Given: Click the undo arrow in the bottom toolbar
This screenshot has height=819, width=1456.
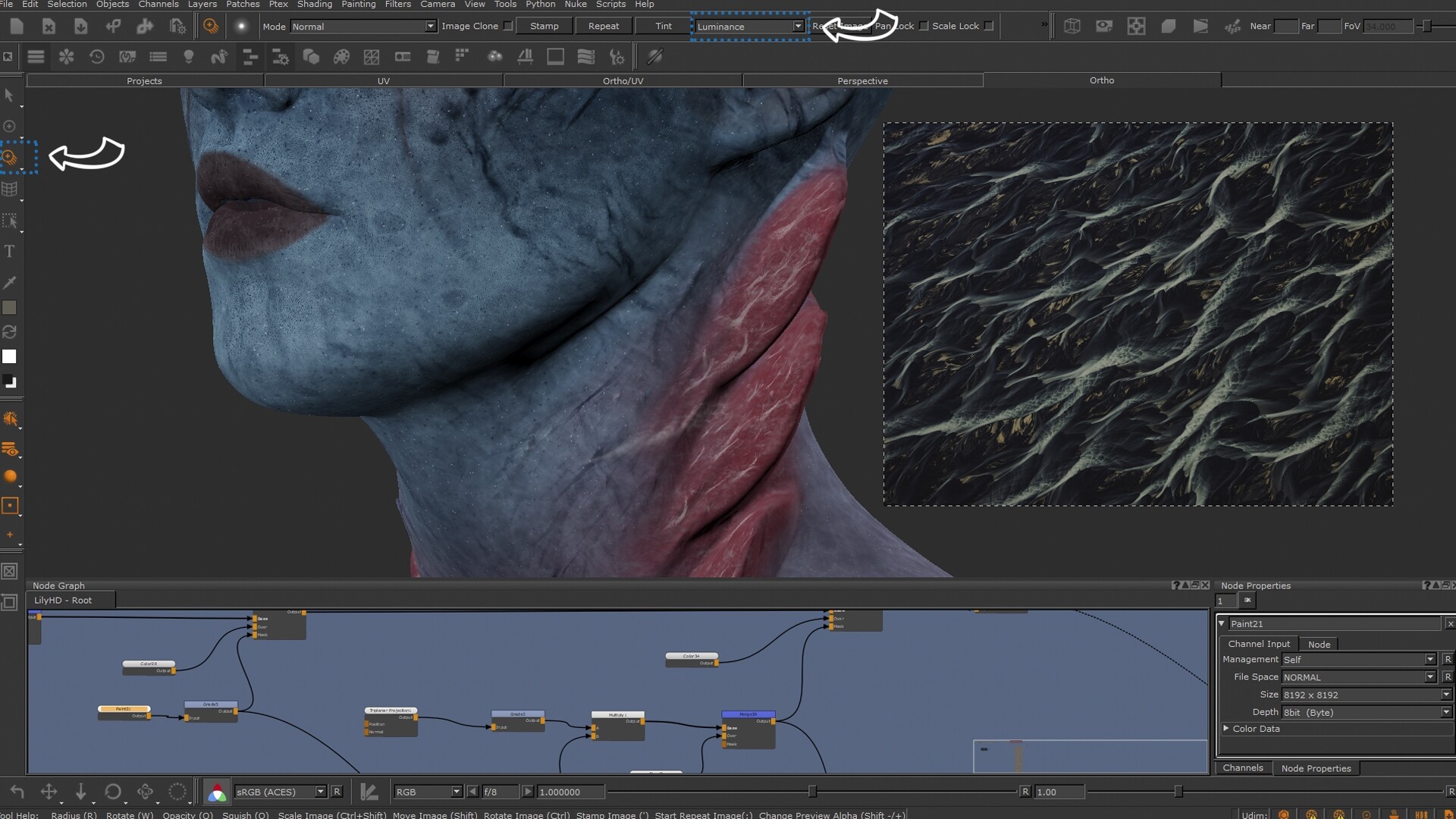Looking at the screenshot, I should point(17,792).
